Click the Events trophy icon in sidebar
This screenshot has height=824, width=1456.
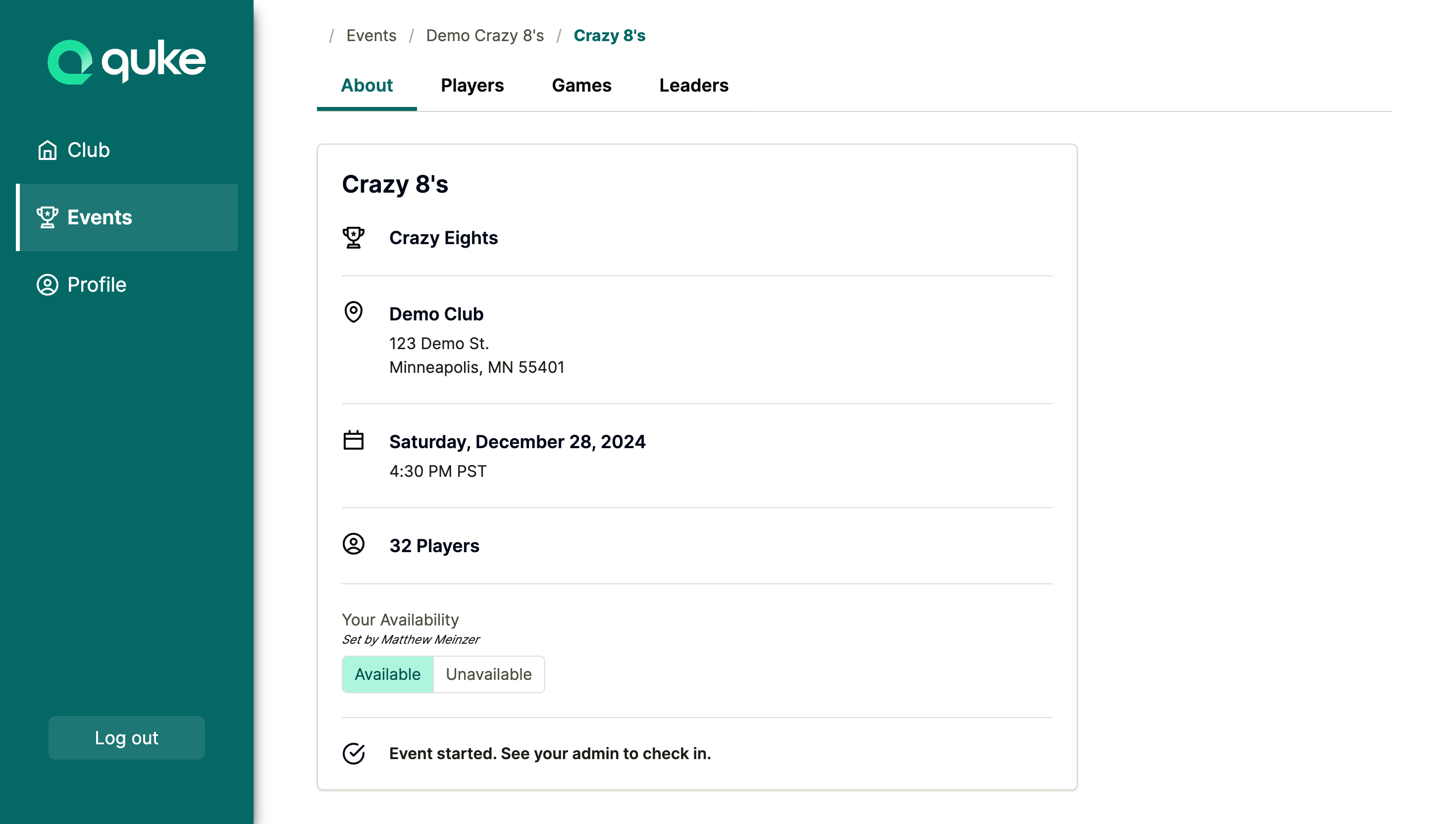point(48,217)
